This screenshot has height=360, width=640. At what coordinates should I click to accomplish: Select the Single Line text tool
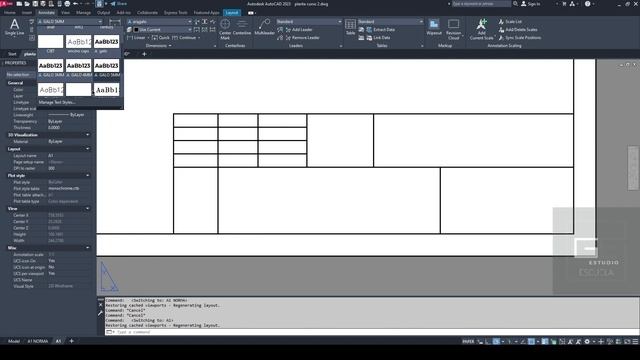pos(14,27)
